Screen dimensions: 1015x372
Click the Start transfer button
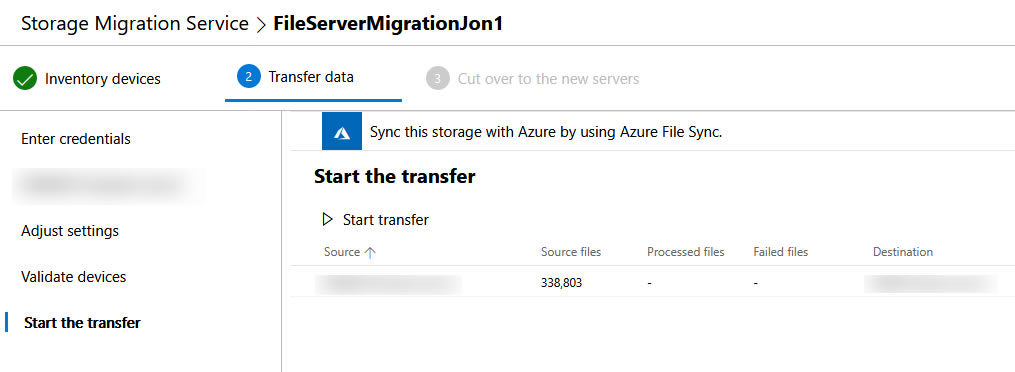375,219
